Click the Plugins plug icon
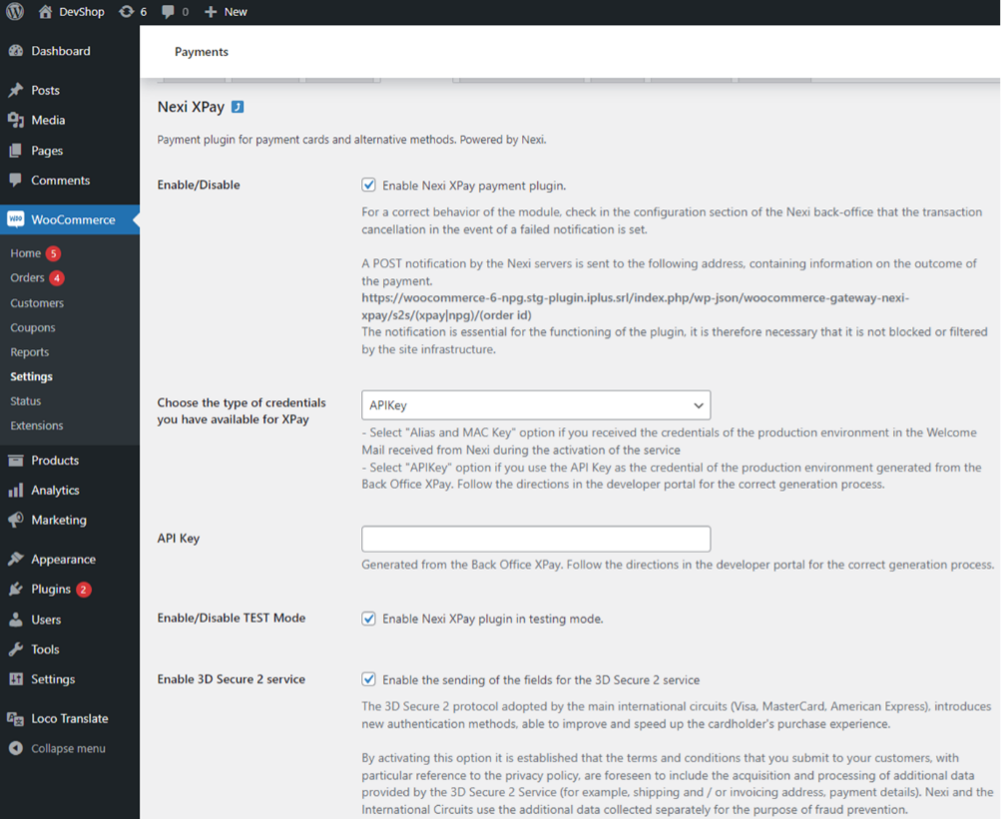This screenshot has width=1005, height=821. 16,589
